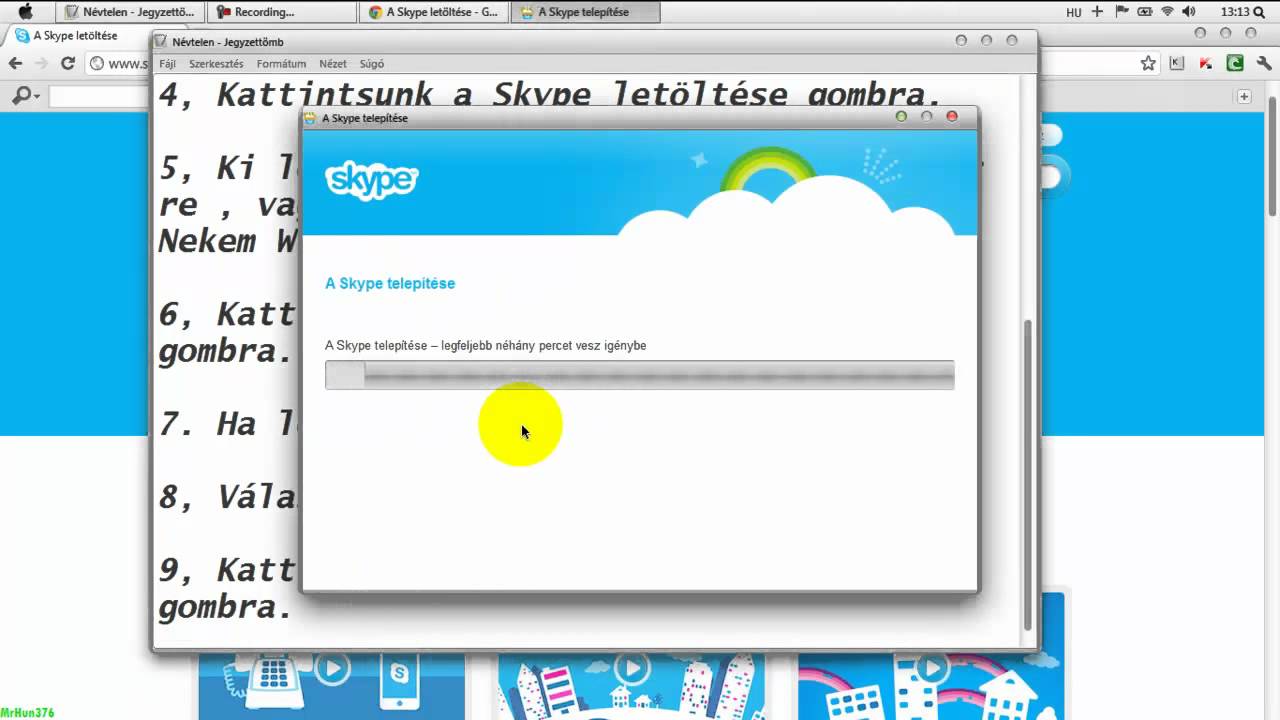Image resolution: width=1280 pixels, height=720 pixels.
Task: Click the HU keyboard language indicator
Action: pyautogui.click(x=1074, y=13)
